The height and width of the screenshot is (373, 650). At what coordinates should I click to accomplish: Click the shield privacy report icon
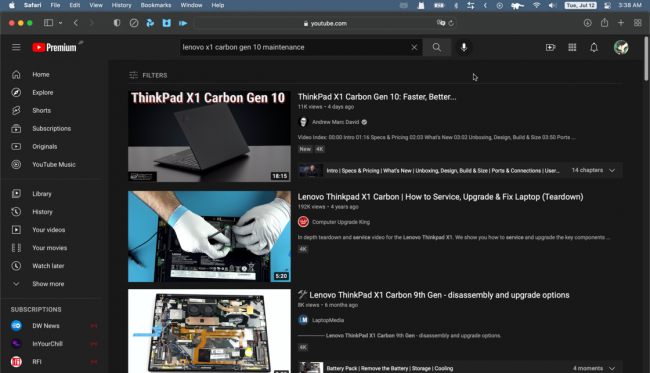point(117,23)
